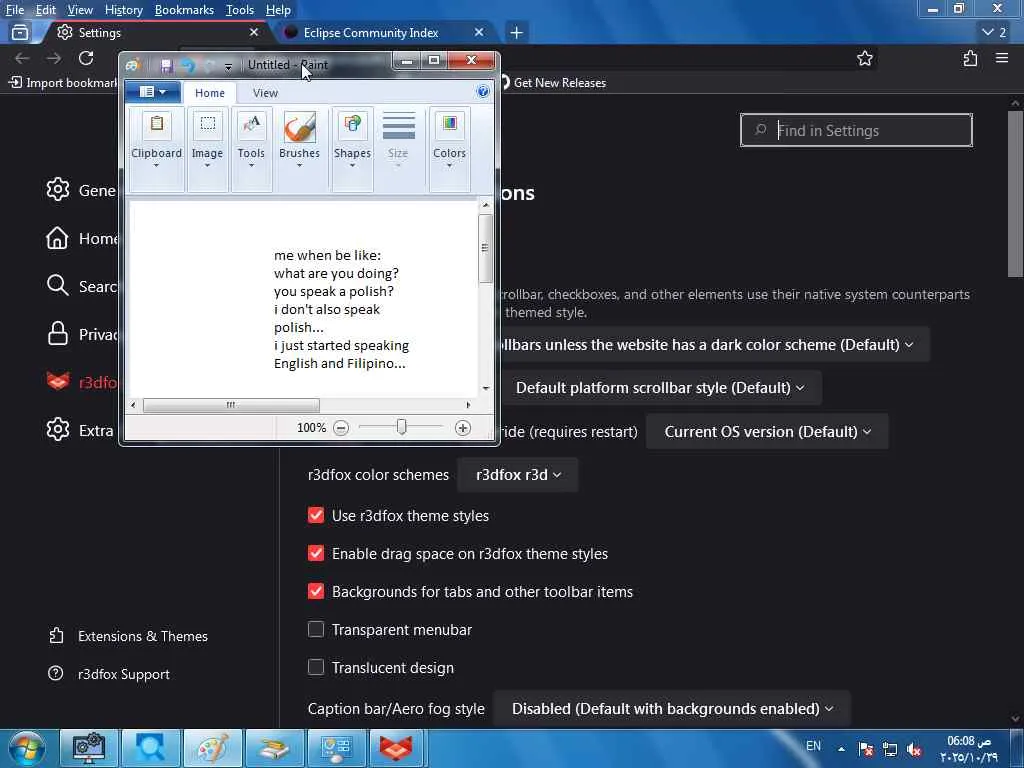The image size is (1024, 768).
Task: Open the File menu
Action: (15, 10)
